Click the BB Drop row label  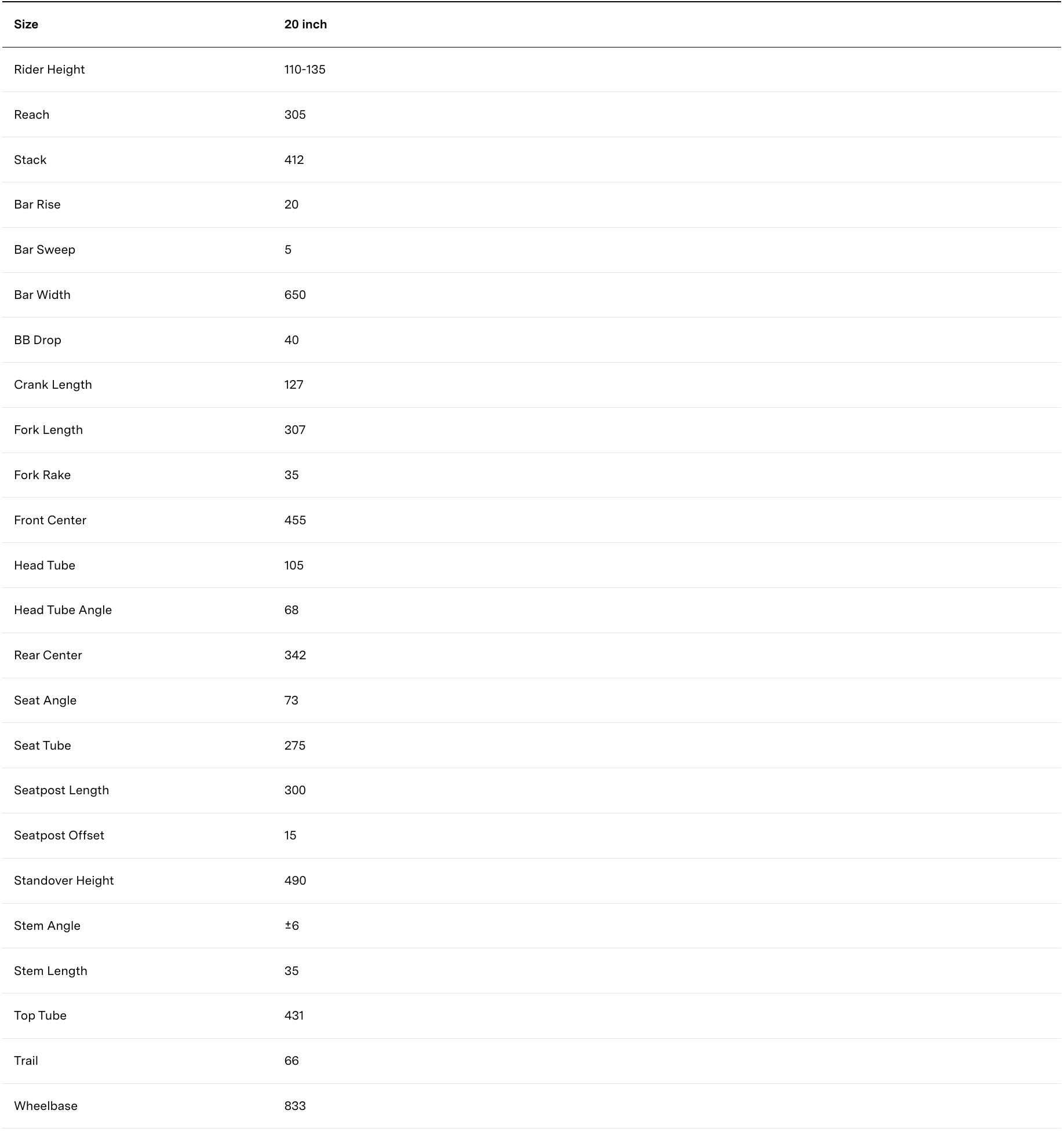click(x=38, y=340)
